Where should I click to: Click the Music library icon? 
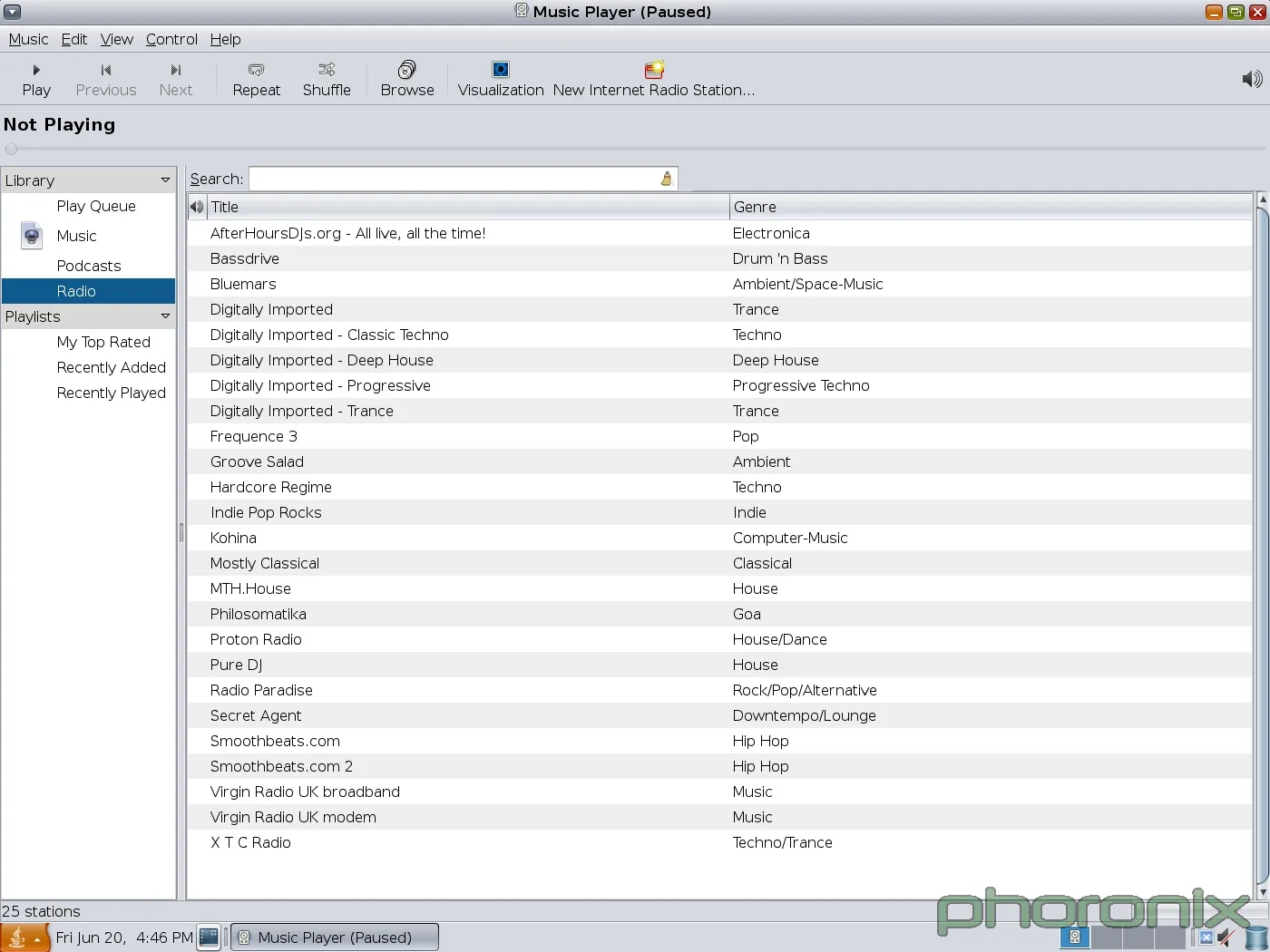(x=32, y=236)
